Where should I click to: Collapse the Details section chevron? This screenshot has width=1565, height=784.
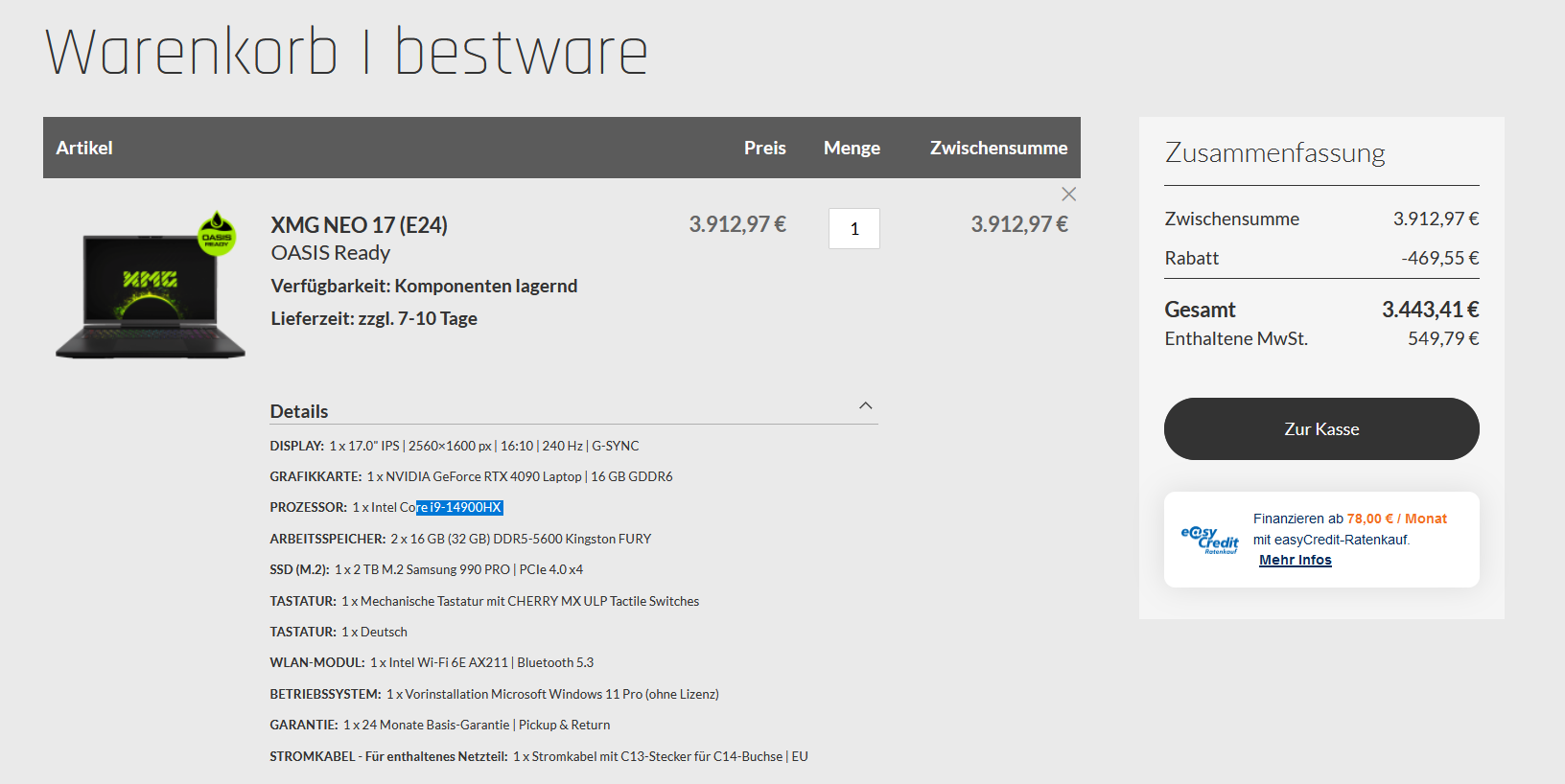coord(865,405)
